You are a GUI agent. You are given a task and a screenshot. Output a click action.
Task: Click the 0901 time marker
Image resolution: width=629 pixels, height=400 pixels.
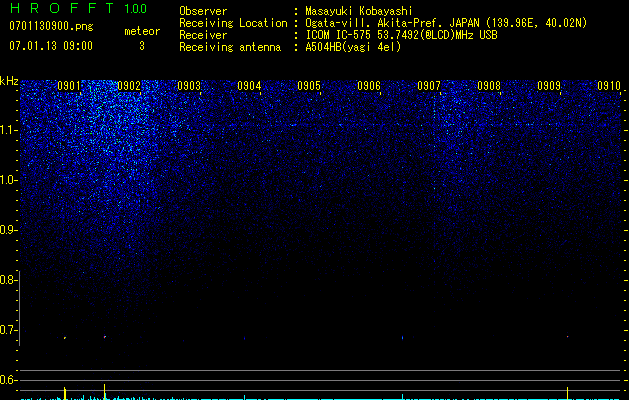click(69, 86)
